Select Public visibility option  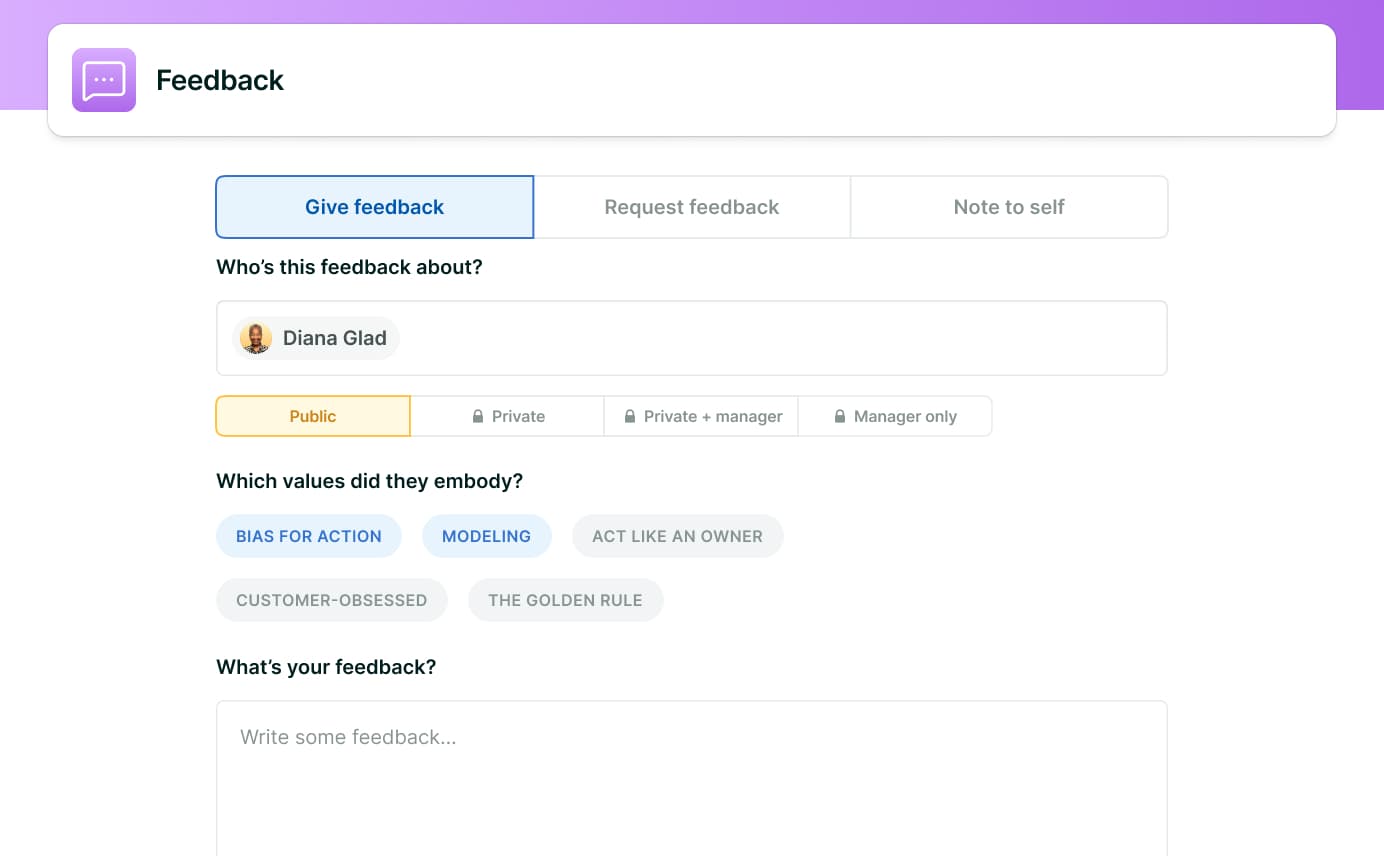pos(313,416)
